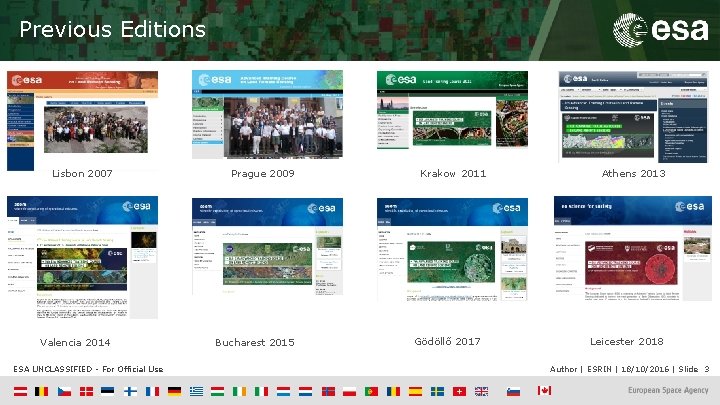Click the "Previous Editions" slide title
Viewport: 720px width, 405px height.
[112, 30]
